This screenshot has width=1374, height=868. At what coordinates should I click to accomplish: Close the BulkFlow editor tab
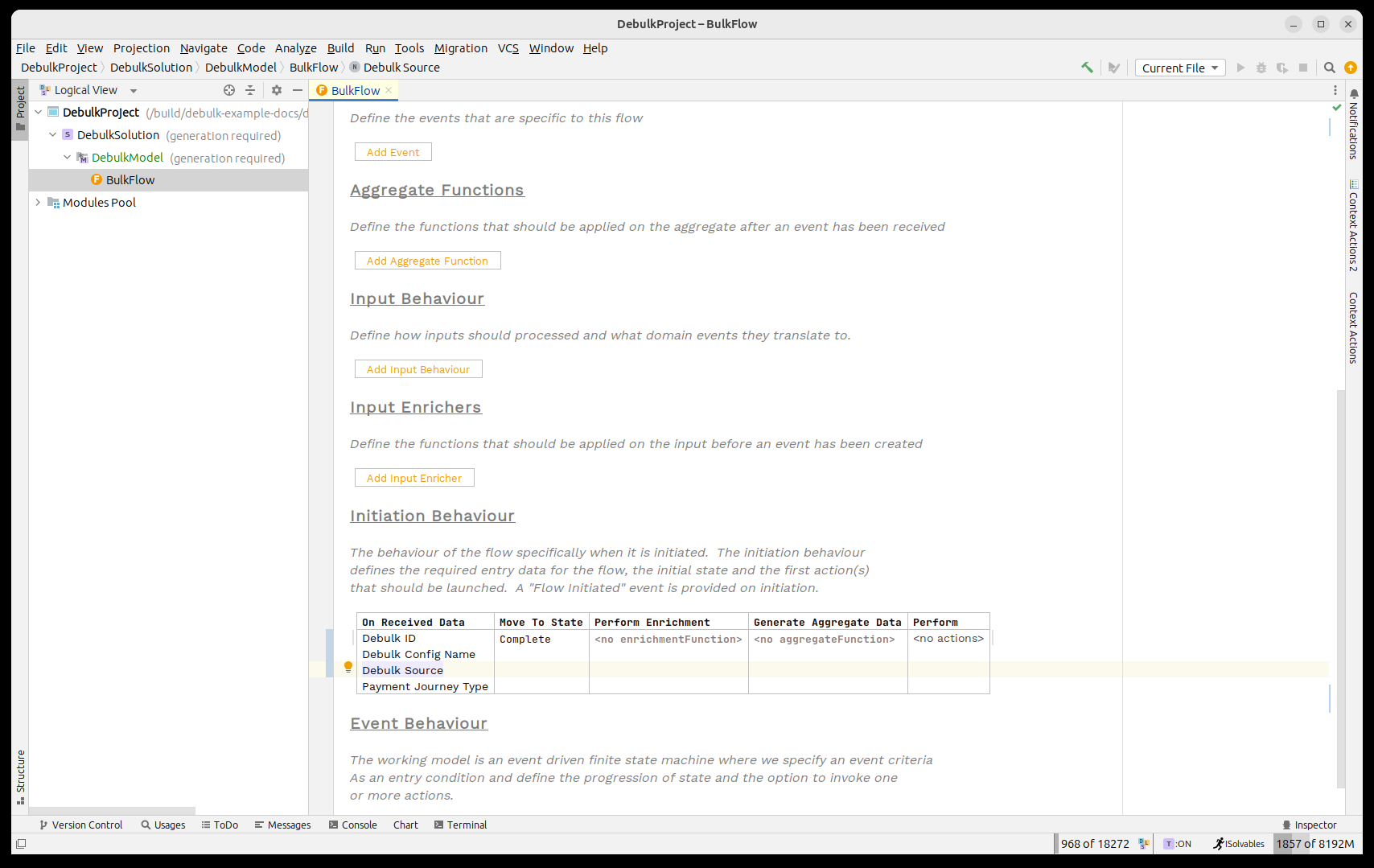(389, 90)
